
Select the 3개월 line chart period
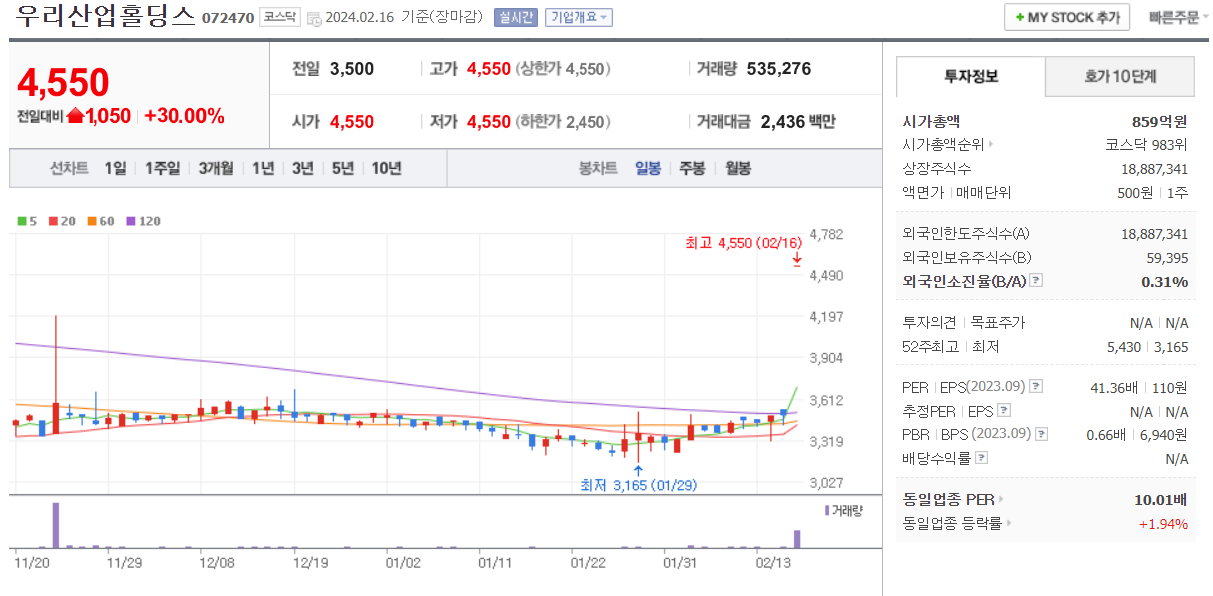pyautogui.click(x=216, y=168)
